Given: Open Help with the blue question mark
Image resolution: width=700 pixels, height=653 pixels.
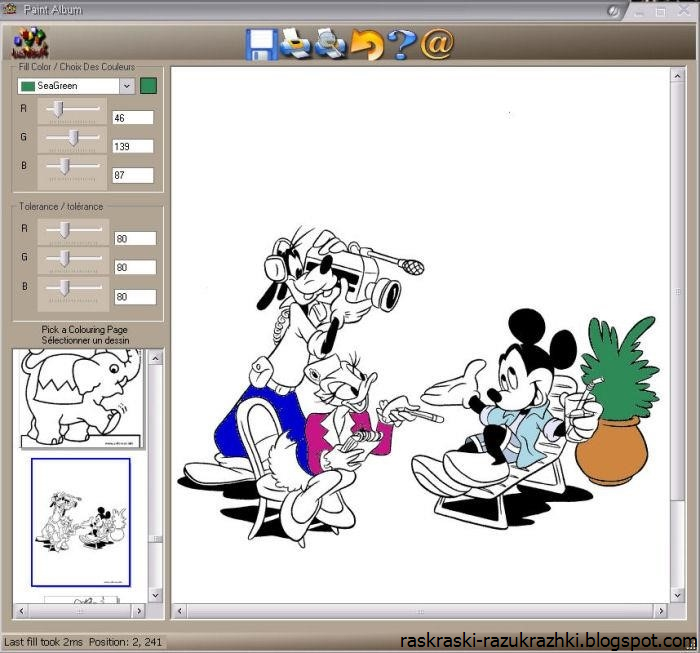Looking at the screenshot, I should click(402, 44).
